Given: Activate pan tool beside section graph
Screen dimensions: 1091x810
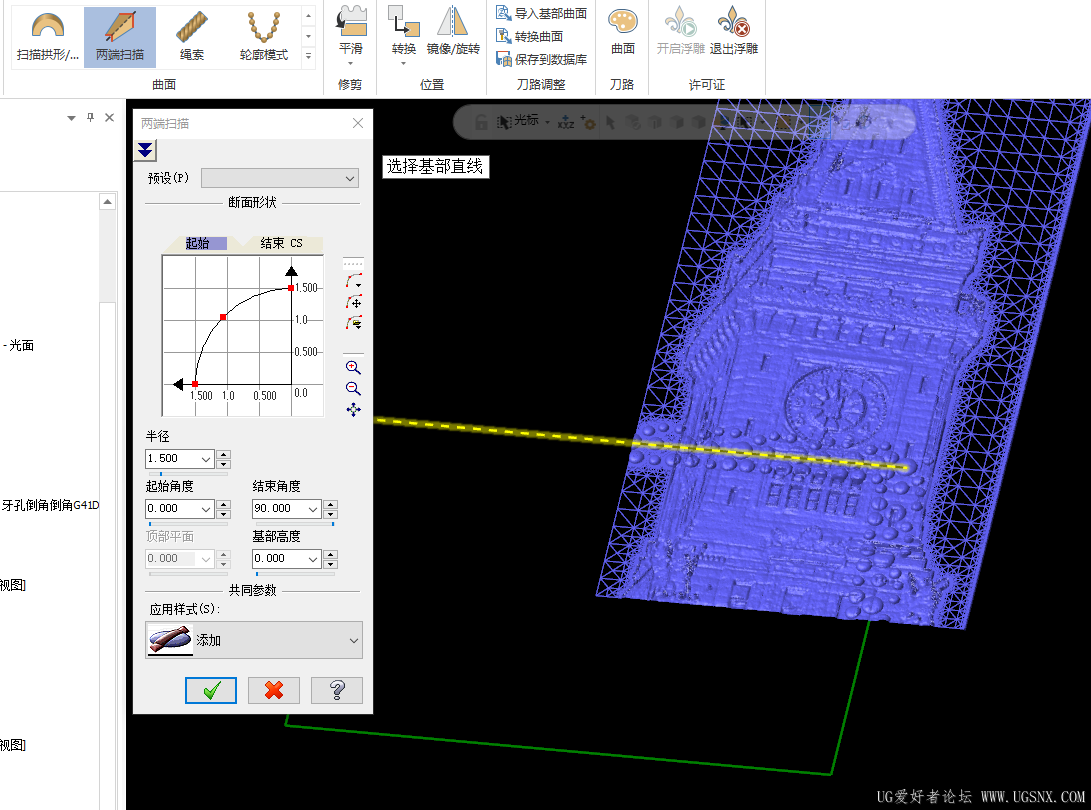Looking at the screenshot, I should (353, 410).
